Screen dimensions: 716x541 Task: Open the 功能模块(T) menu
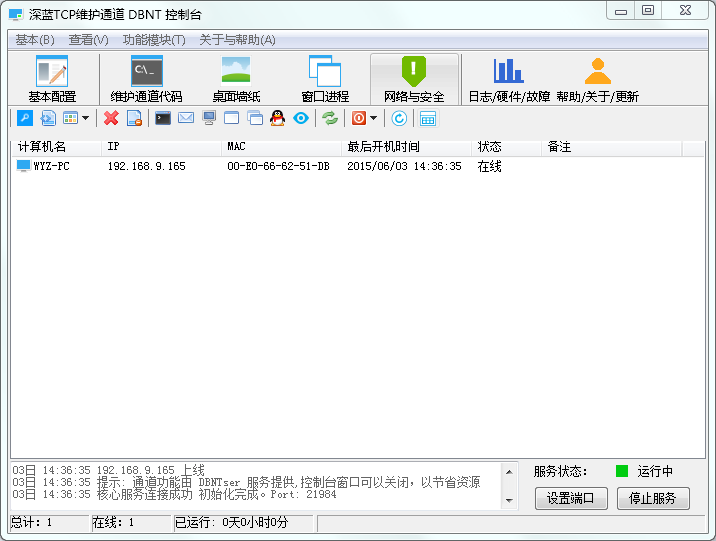pyautogui.click(x=154, y=40)
